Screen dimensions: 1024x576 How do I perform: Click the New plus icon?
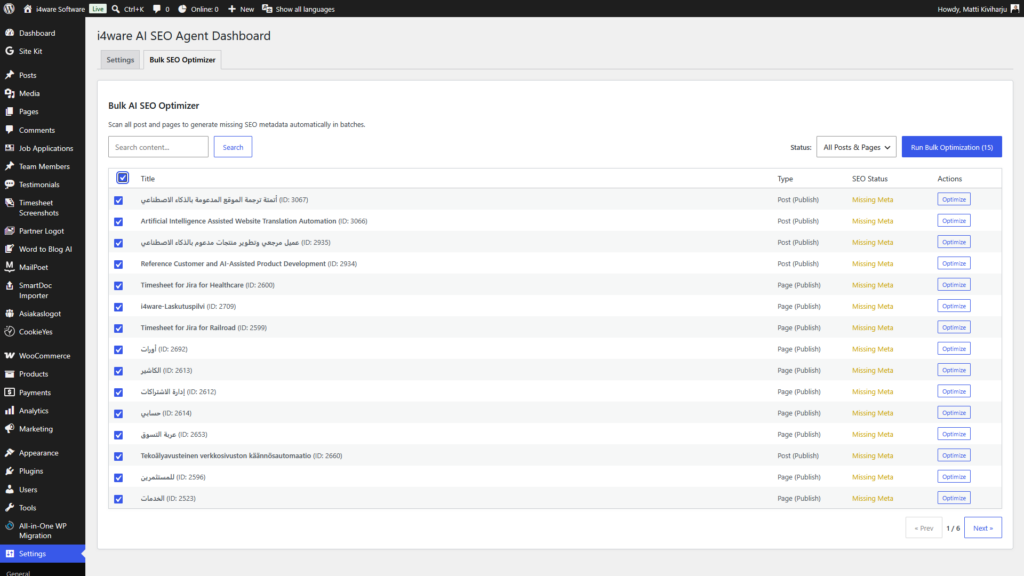tap(232, 8)
